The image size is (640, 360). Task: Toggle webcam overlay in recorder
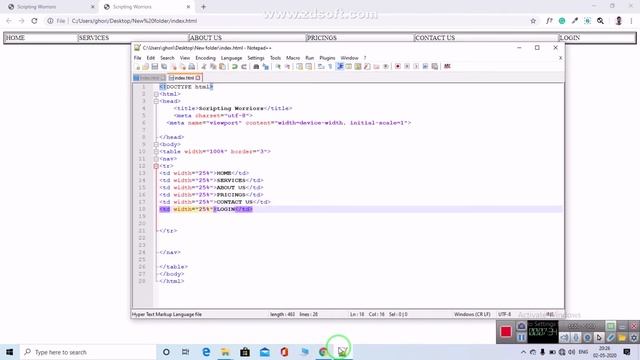click(587, 338)
